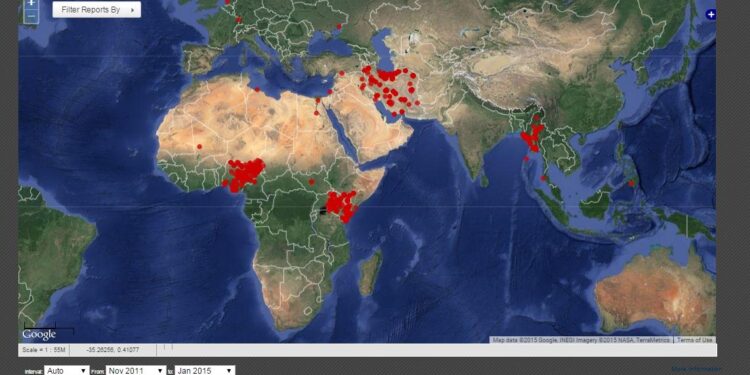Click the red marker on the Libyan coast
Image resolution: width=750 pixels, height=375 pixels.
[x=257, y=89]
